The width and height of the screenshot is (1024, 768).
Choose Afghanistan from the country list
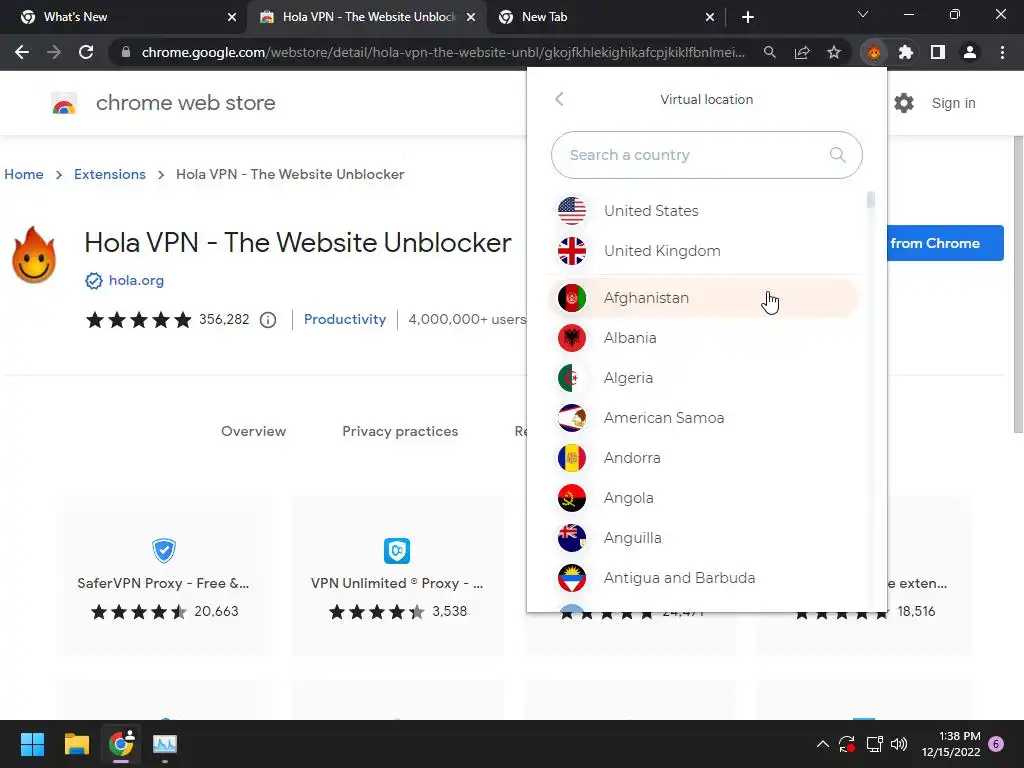click(703, 298)
